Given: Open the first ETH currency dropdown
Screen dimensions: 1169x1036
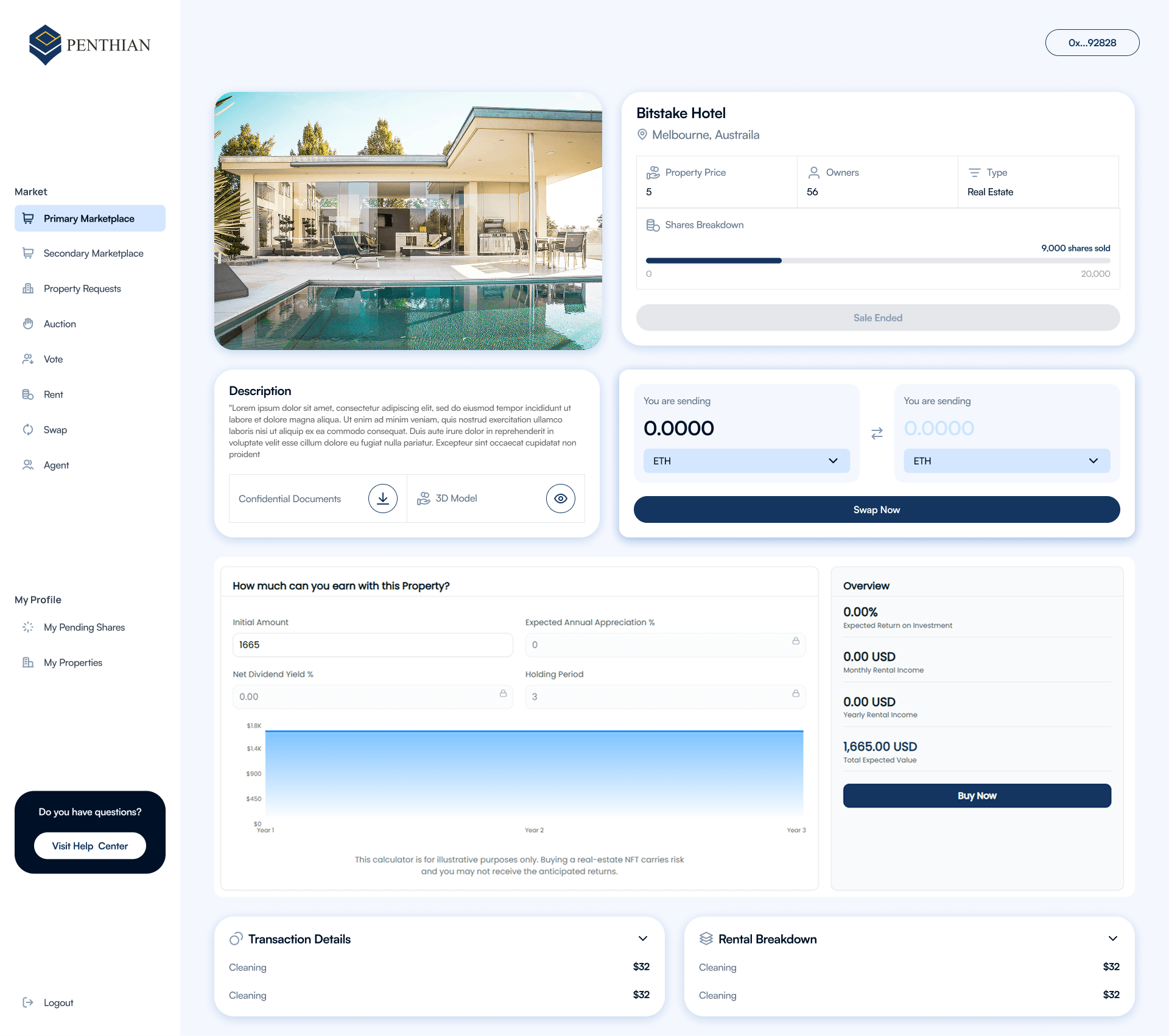Looking at the screenshot, I should point(746,461).
